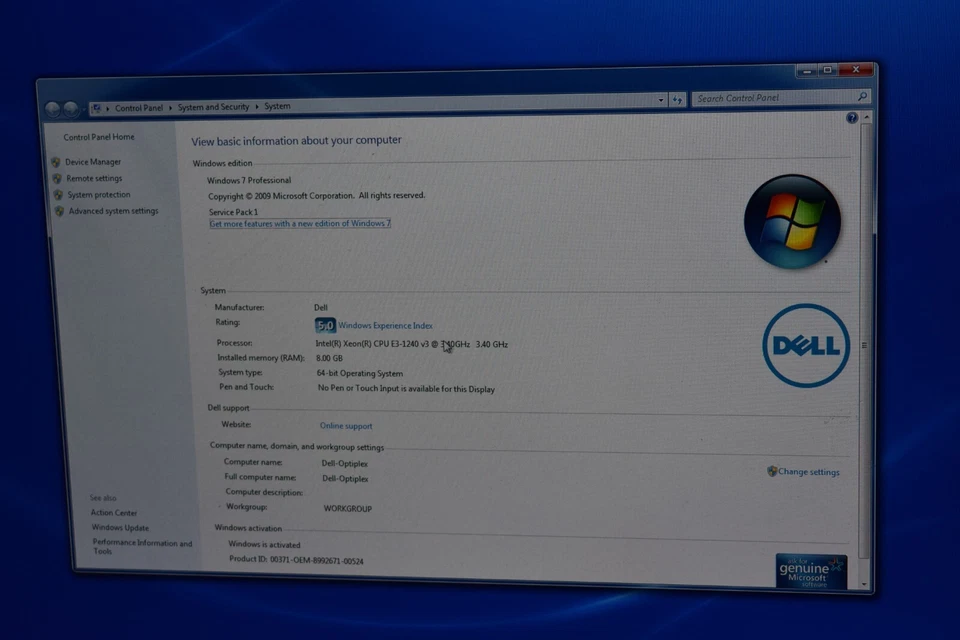Click the Windows flag logo
This screenshot has width=960, height=640.
point(793,220)
